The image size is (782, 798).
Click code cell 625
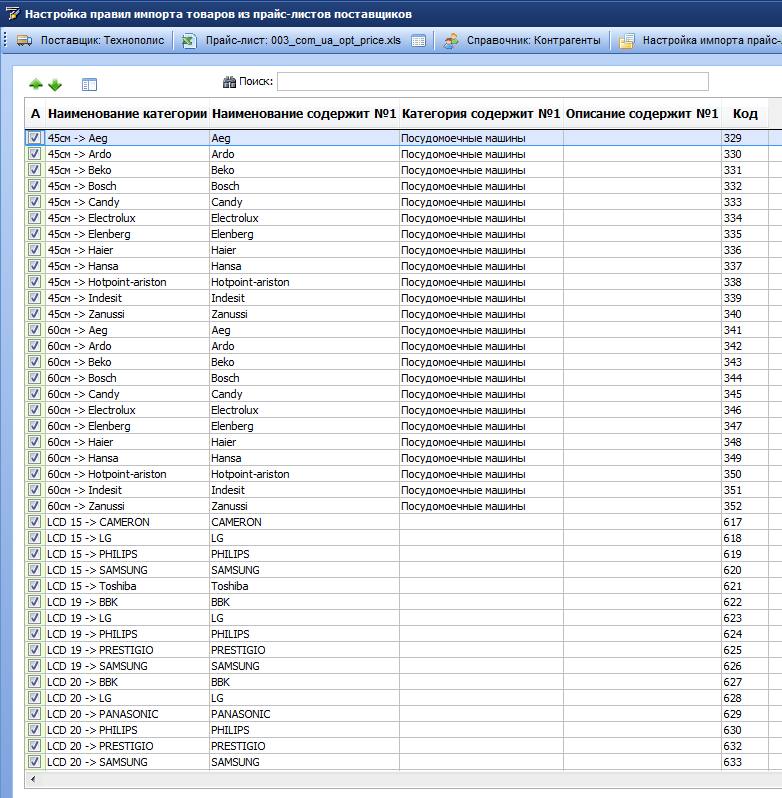(745, 650)
